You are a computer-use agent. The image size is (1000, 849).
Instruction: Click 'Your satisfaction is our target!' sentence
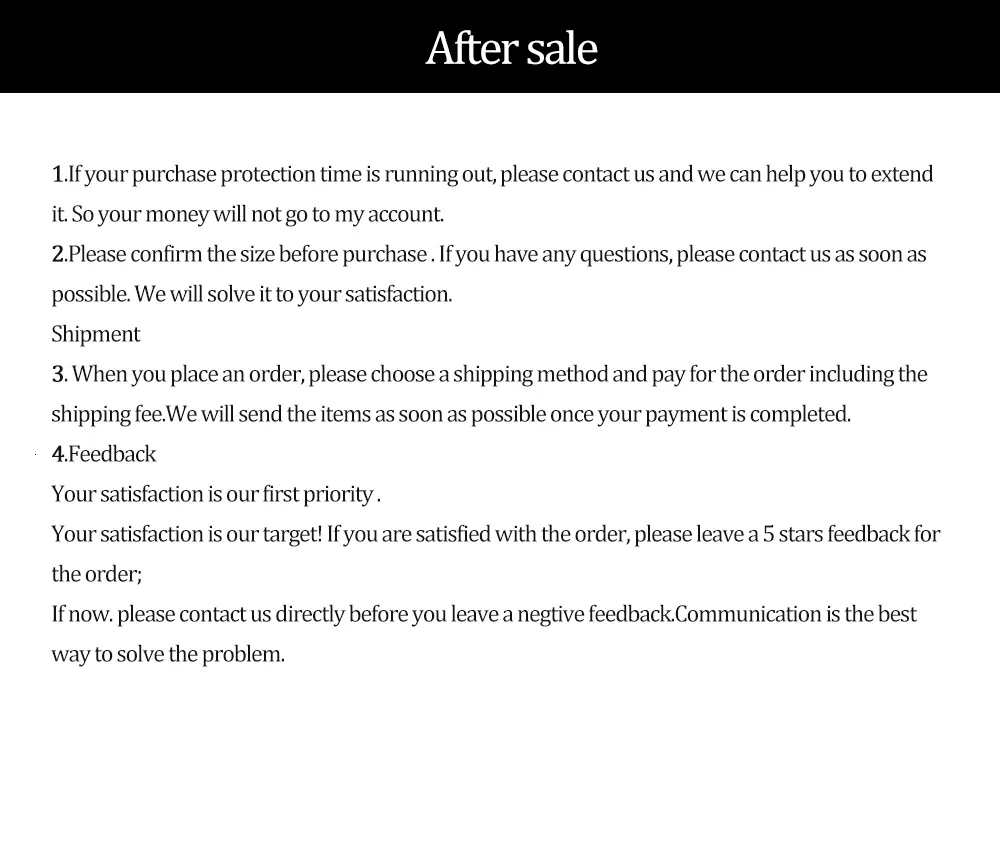[x=187, y=535]
